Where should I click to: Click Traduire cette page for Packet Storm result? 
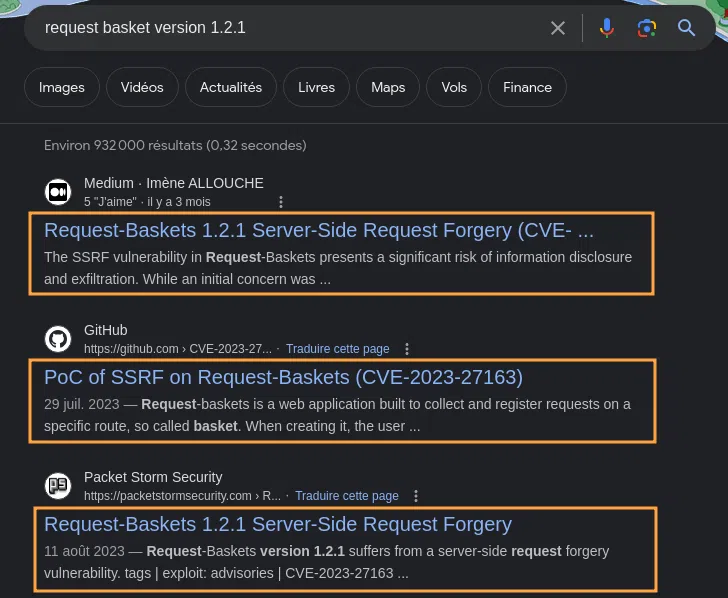[x=347, y=496]
